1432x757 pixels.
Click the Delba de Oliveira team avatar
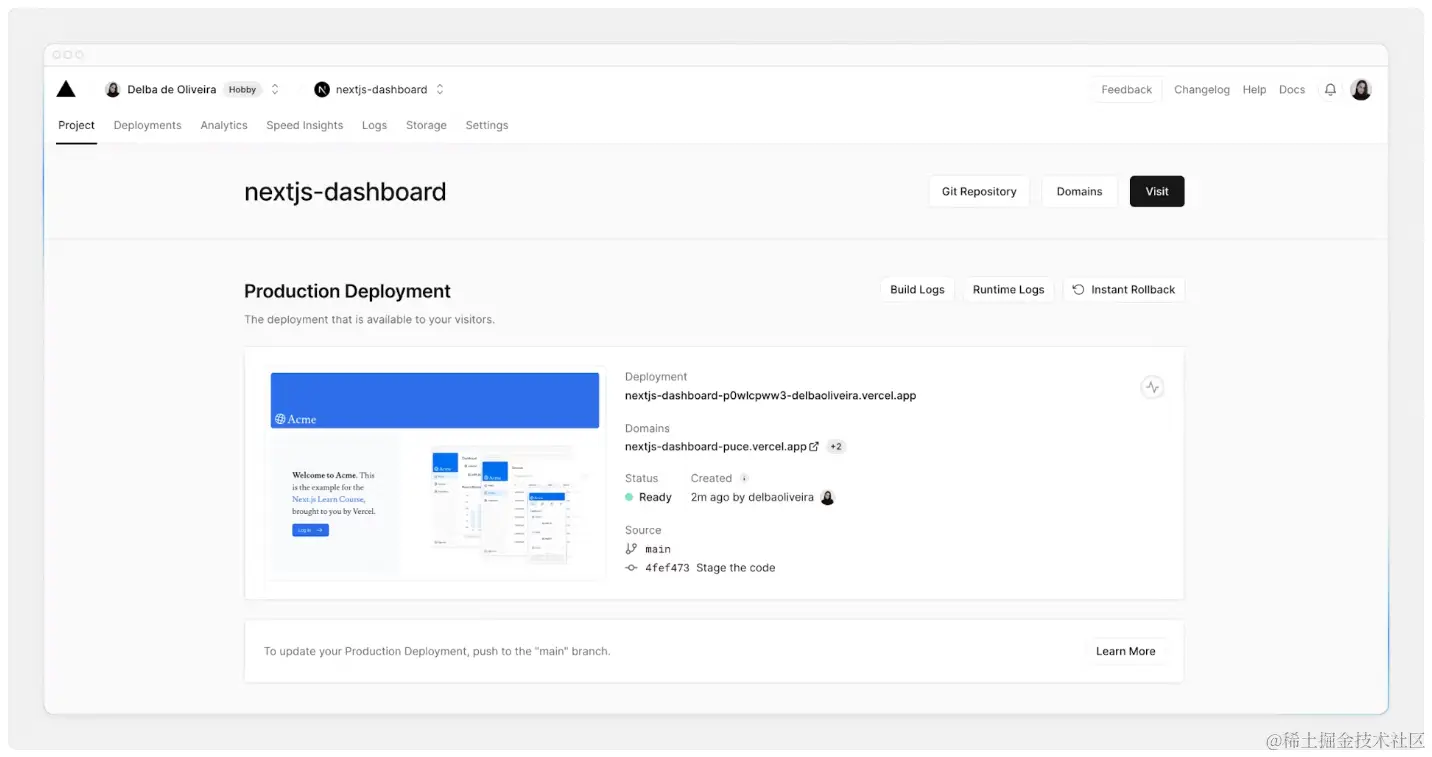coord(113,90)
